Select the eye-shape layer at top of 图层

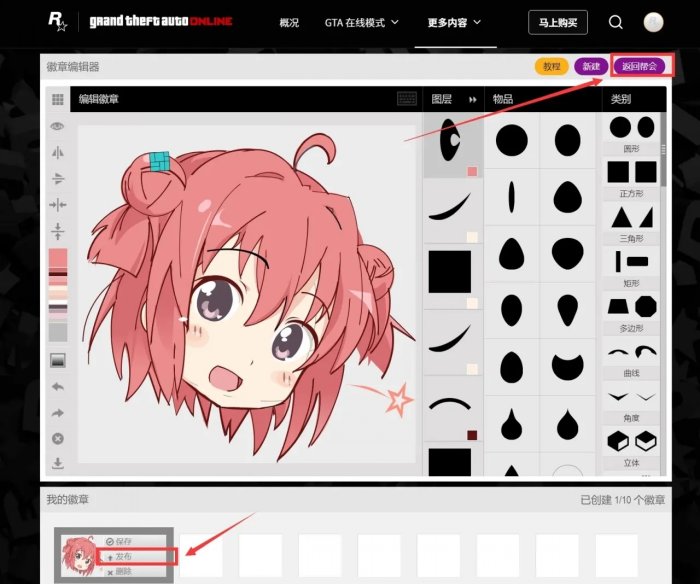453,145
